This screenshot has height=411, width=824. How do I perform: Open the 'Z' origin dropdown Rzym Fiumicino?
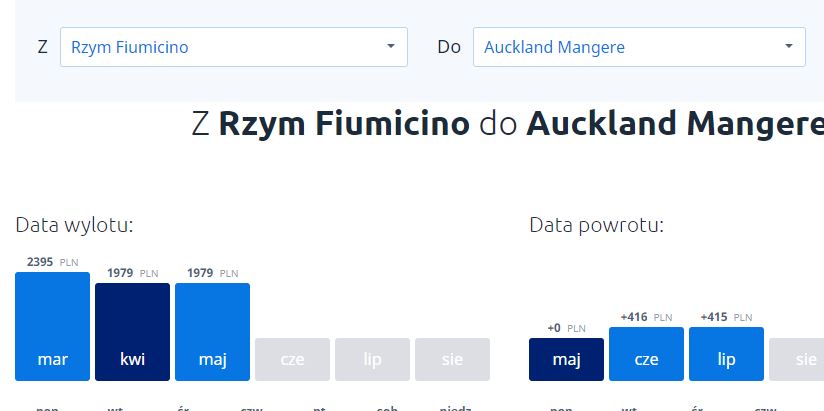(x=234, y=47)
